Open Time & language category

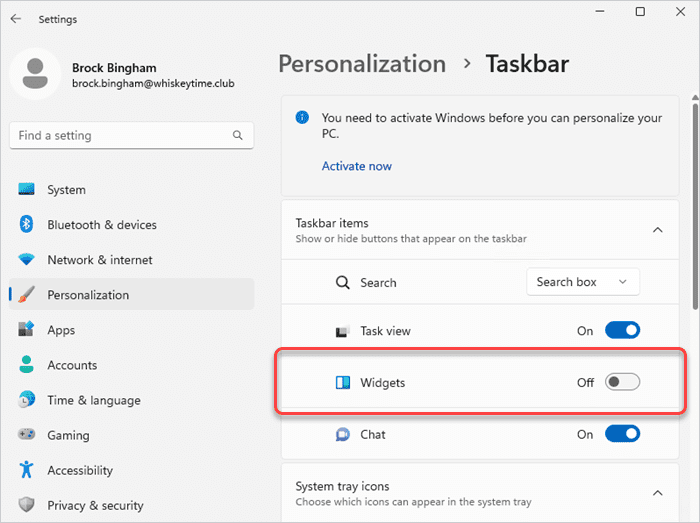[x=132, y=400]
